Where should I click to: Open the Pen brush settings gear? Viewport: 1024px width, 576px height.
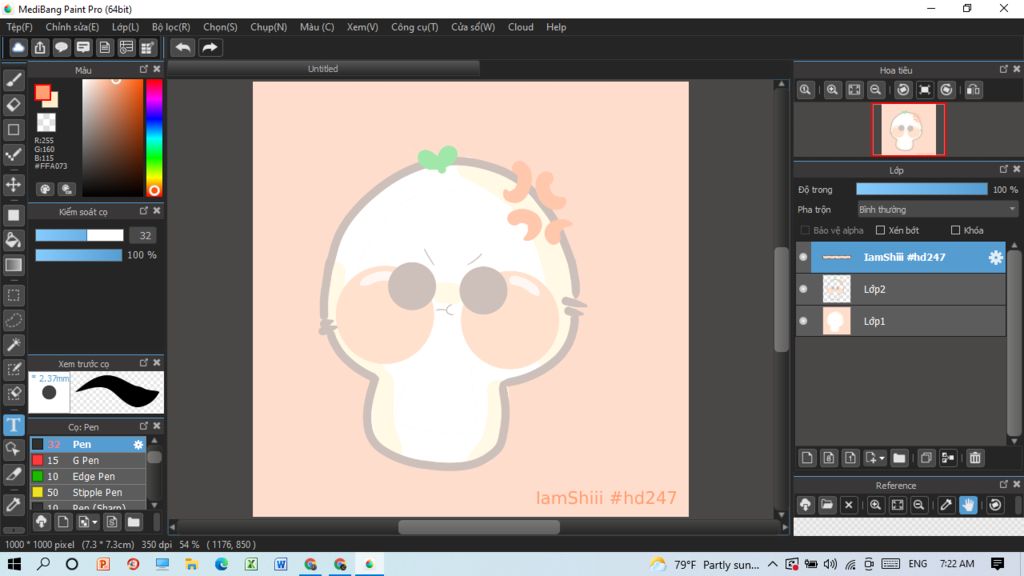138,445
